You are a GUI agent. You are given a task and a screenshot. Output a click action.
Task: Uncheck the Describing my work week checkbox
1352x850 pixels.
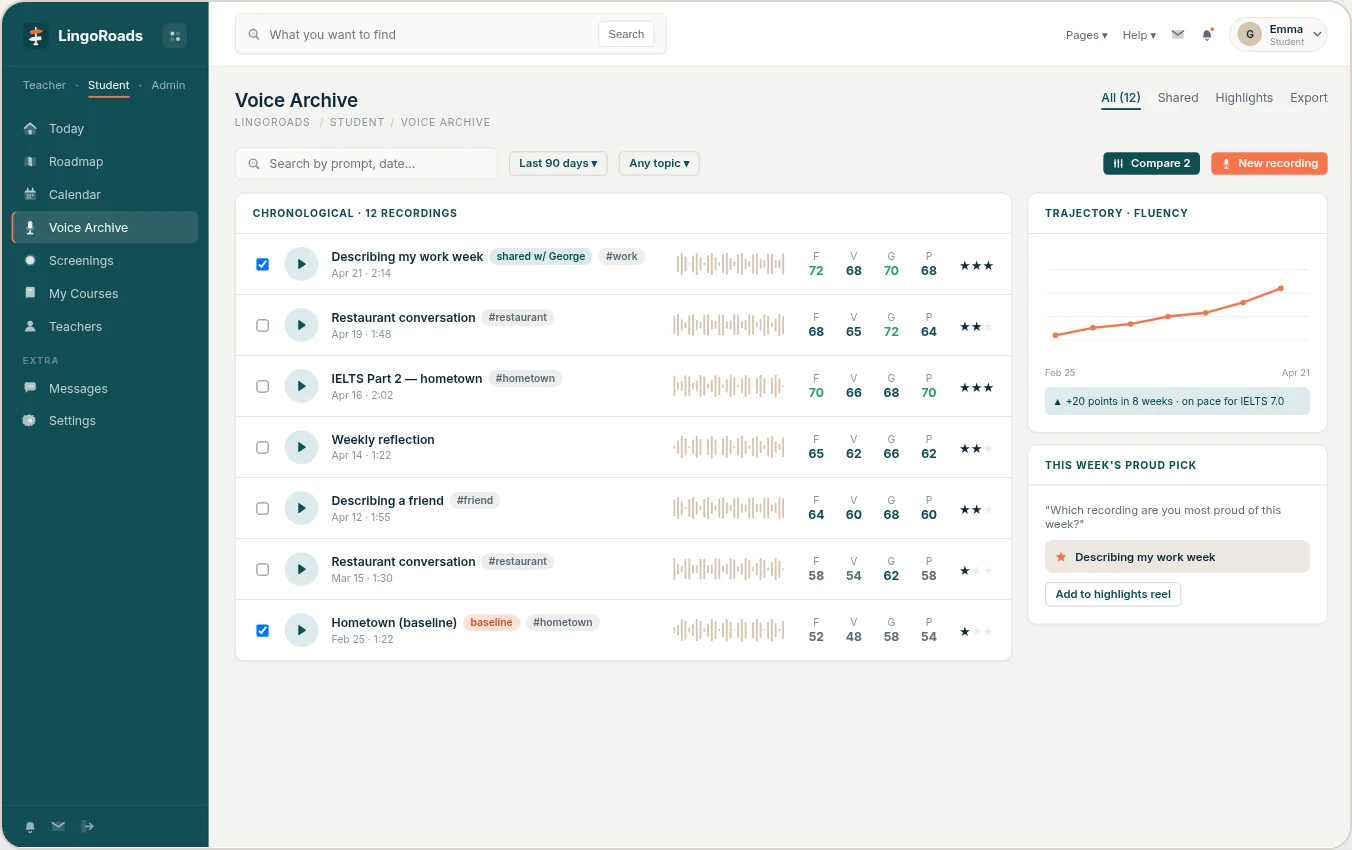point(262,264)
